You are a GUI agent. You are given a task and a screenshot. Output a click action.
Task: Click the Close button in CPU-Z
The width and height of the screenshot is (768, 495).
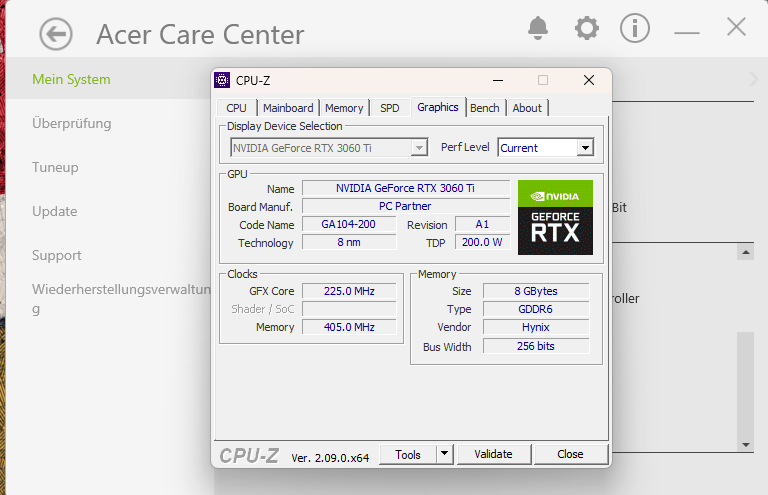pos(571,454)
